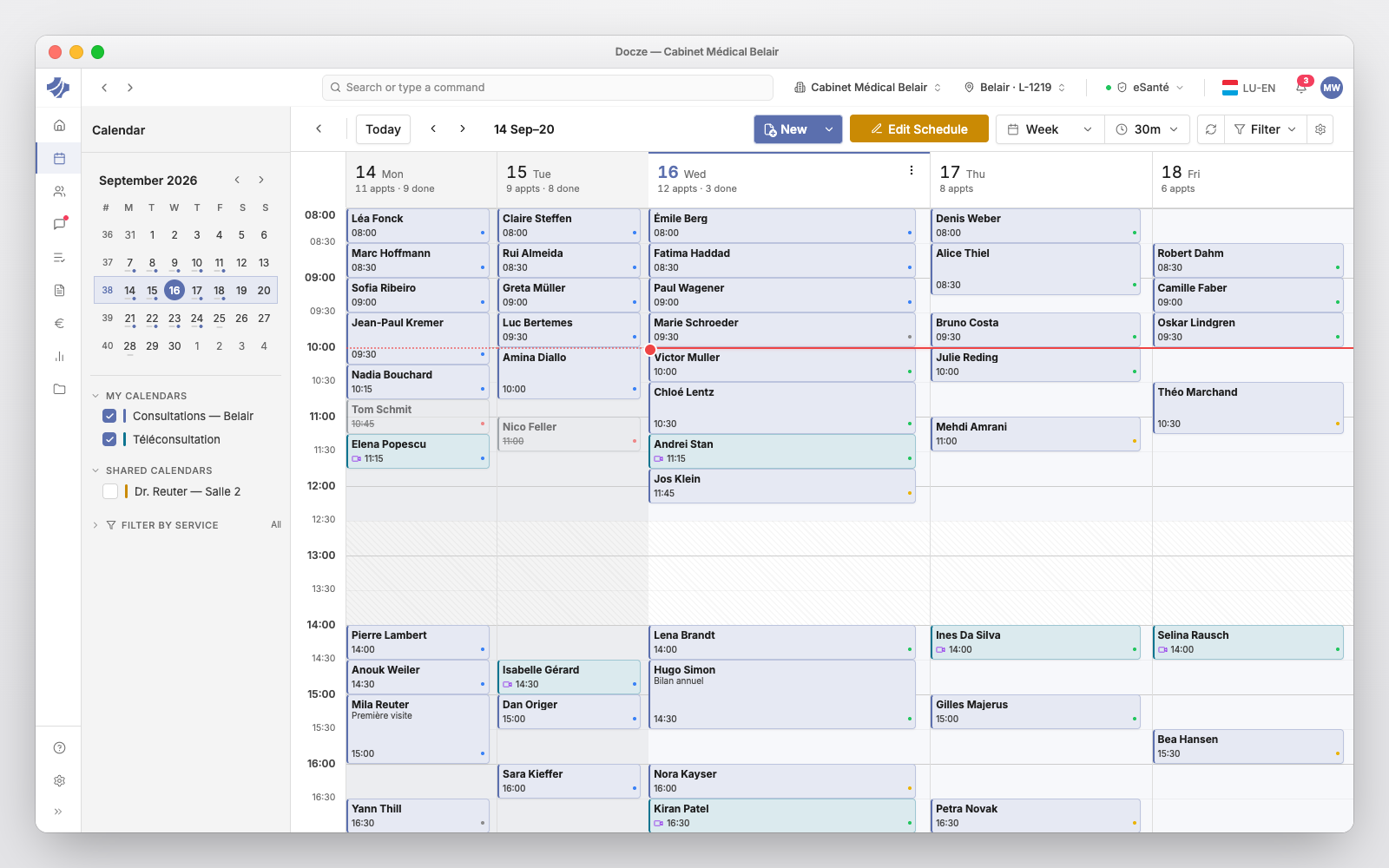Open sidebar Settings gear icon
This screenshot has height=868, width=1389.
(59, 781)
